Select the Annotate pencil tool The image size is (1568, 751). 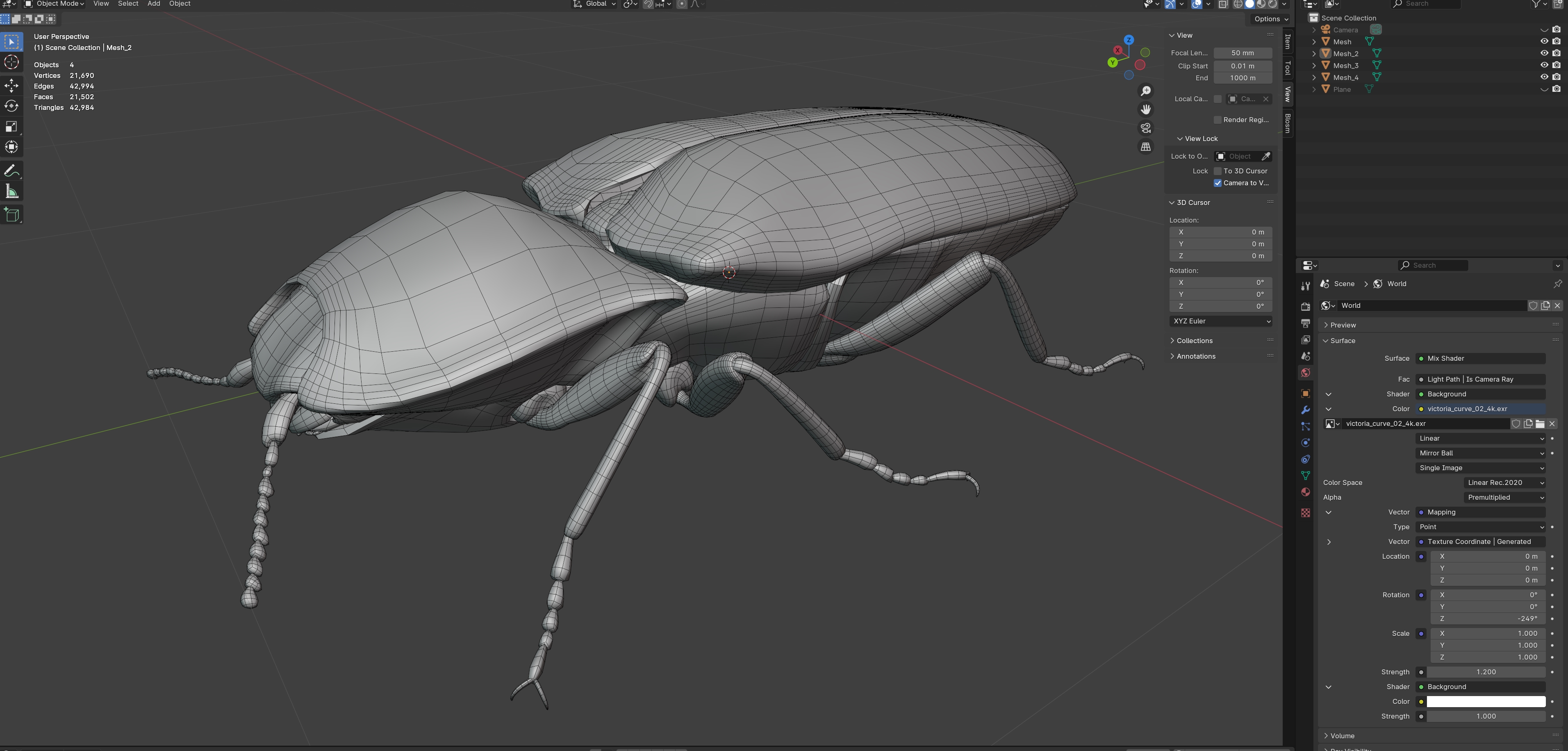(x=11, y=171)
